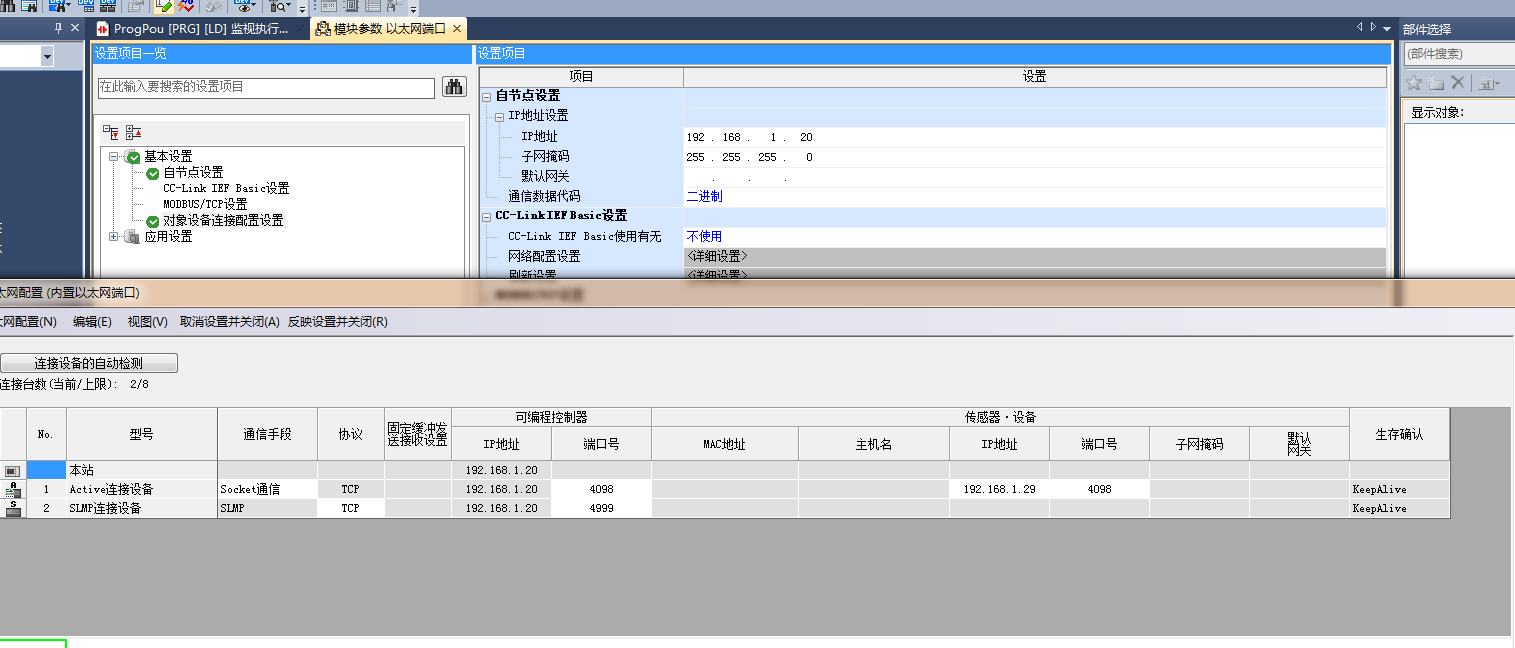Click the pin icon on the left navigation panel
1515x648 pixels.
click(x=58, y=29)
